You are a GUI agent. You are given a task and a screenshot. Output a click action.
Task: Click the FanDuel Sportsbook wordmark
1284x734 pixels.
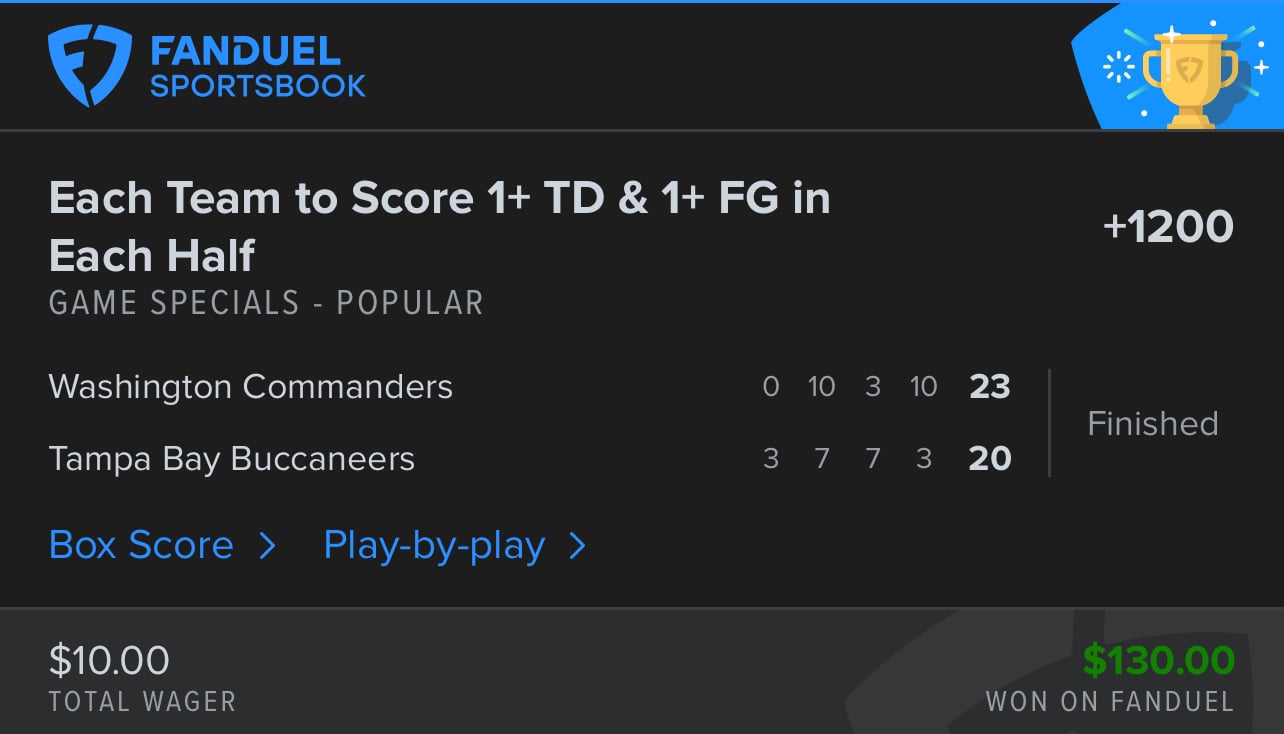pyautogui.click(x=258, y=67)
